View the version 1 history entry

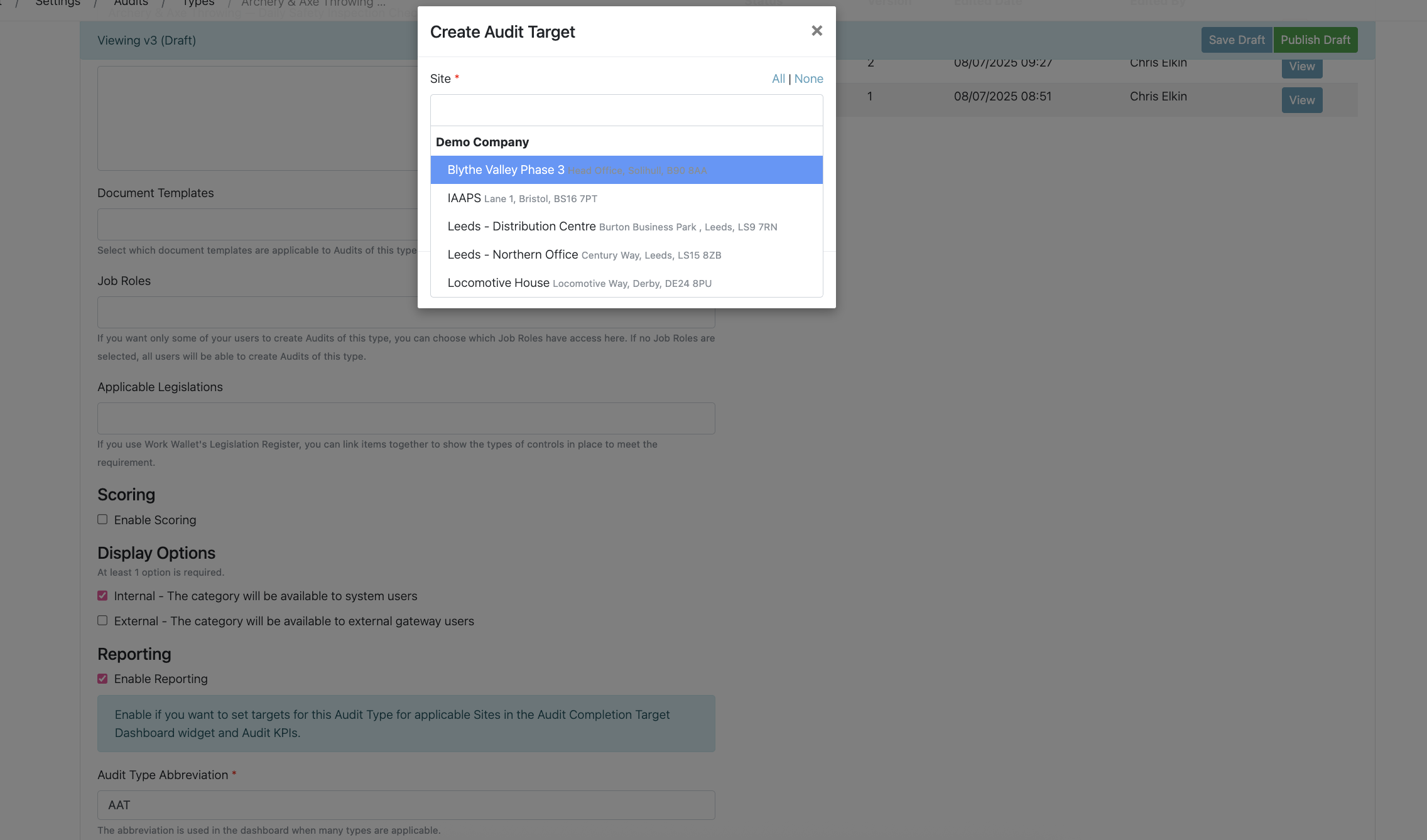pyautogui.click(x=1301, y=100)
